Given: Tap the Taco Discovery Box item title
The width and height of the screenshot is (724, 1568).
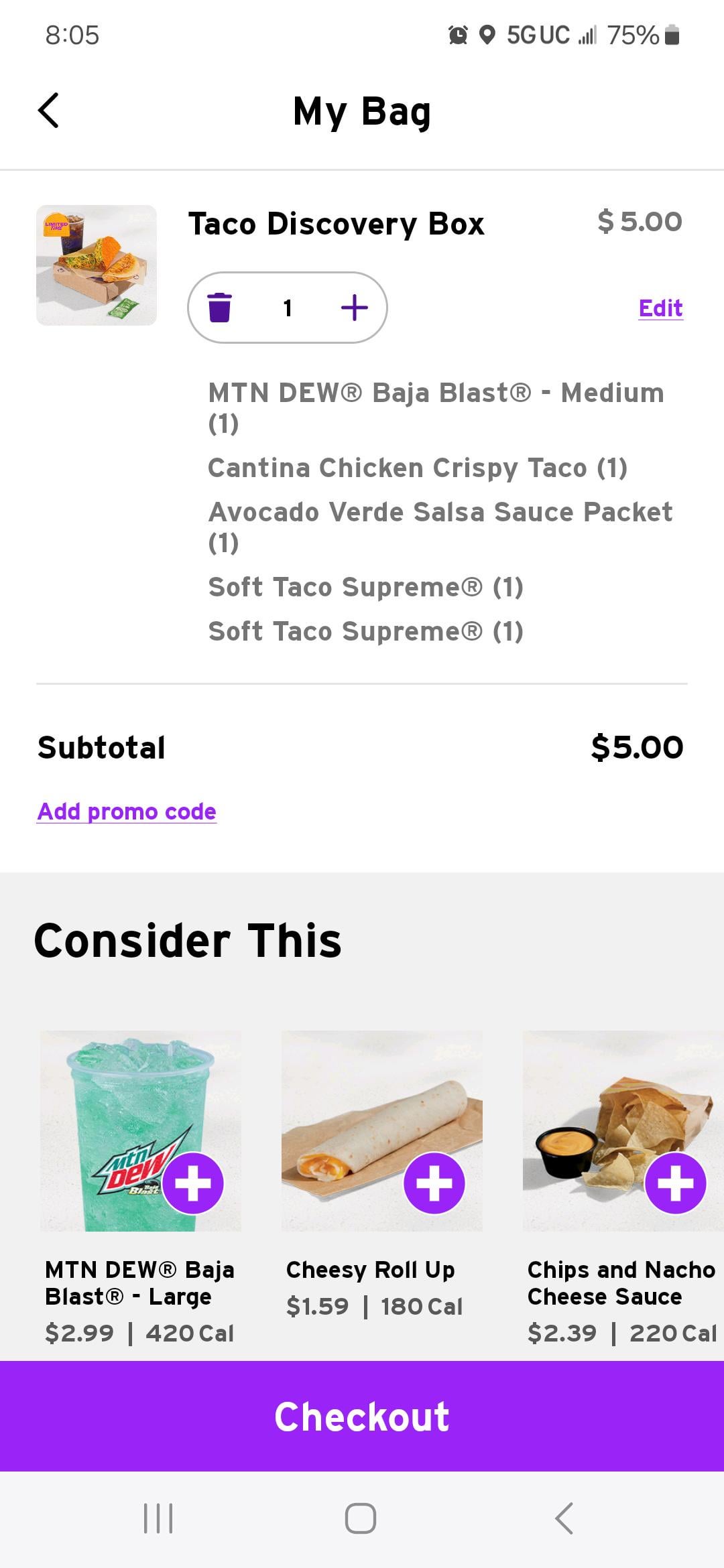Looking at the screenshot, I should coord(336,224).
